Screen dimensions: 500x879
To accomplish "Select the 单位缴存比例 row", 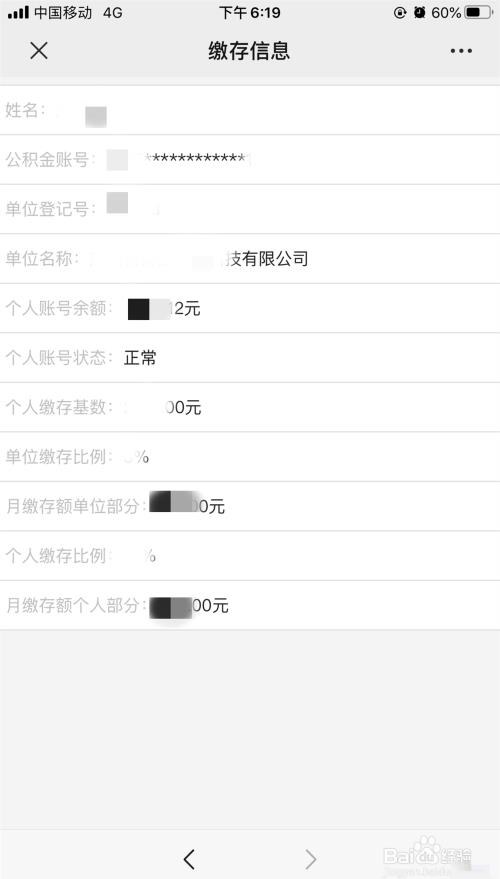I will (250, 457).
